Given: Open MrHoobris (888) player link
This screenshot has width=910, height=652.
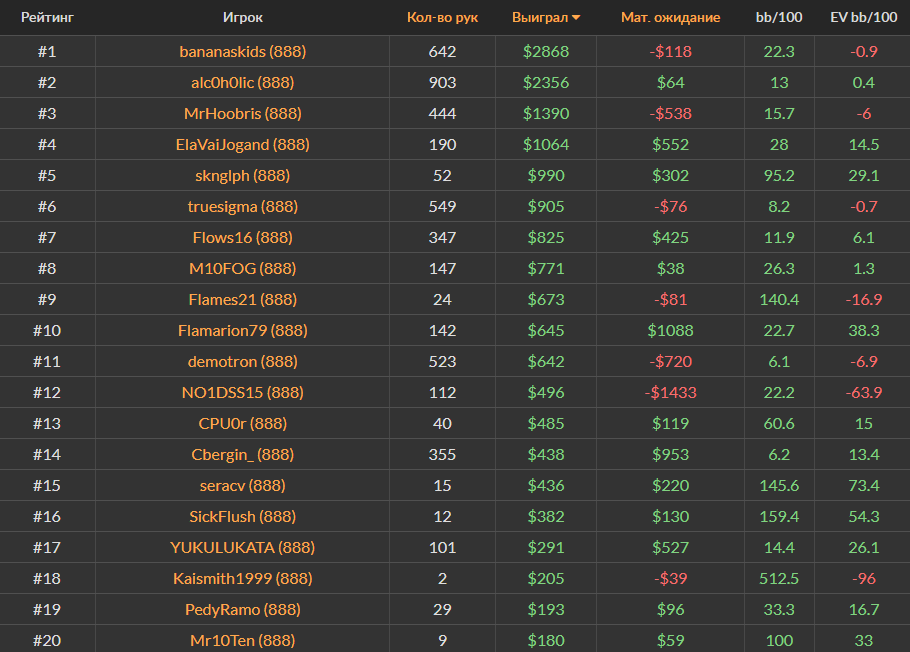Looking at the screenshot, I should click(x=243, y=113).
